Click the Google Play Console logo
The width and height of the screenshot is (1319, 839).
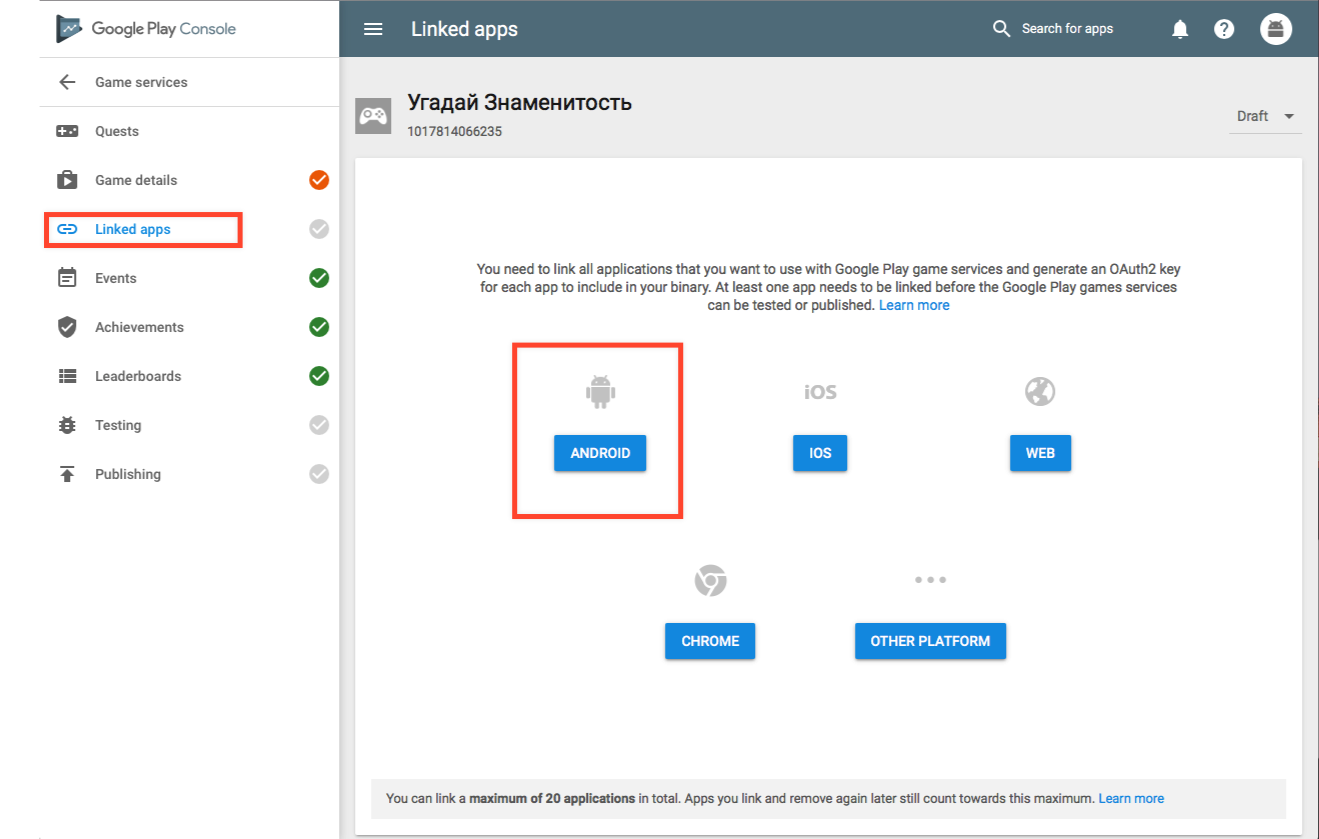pyautogui.click(x=146, y=29)
